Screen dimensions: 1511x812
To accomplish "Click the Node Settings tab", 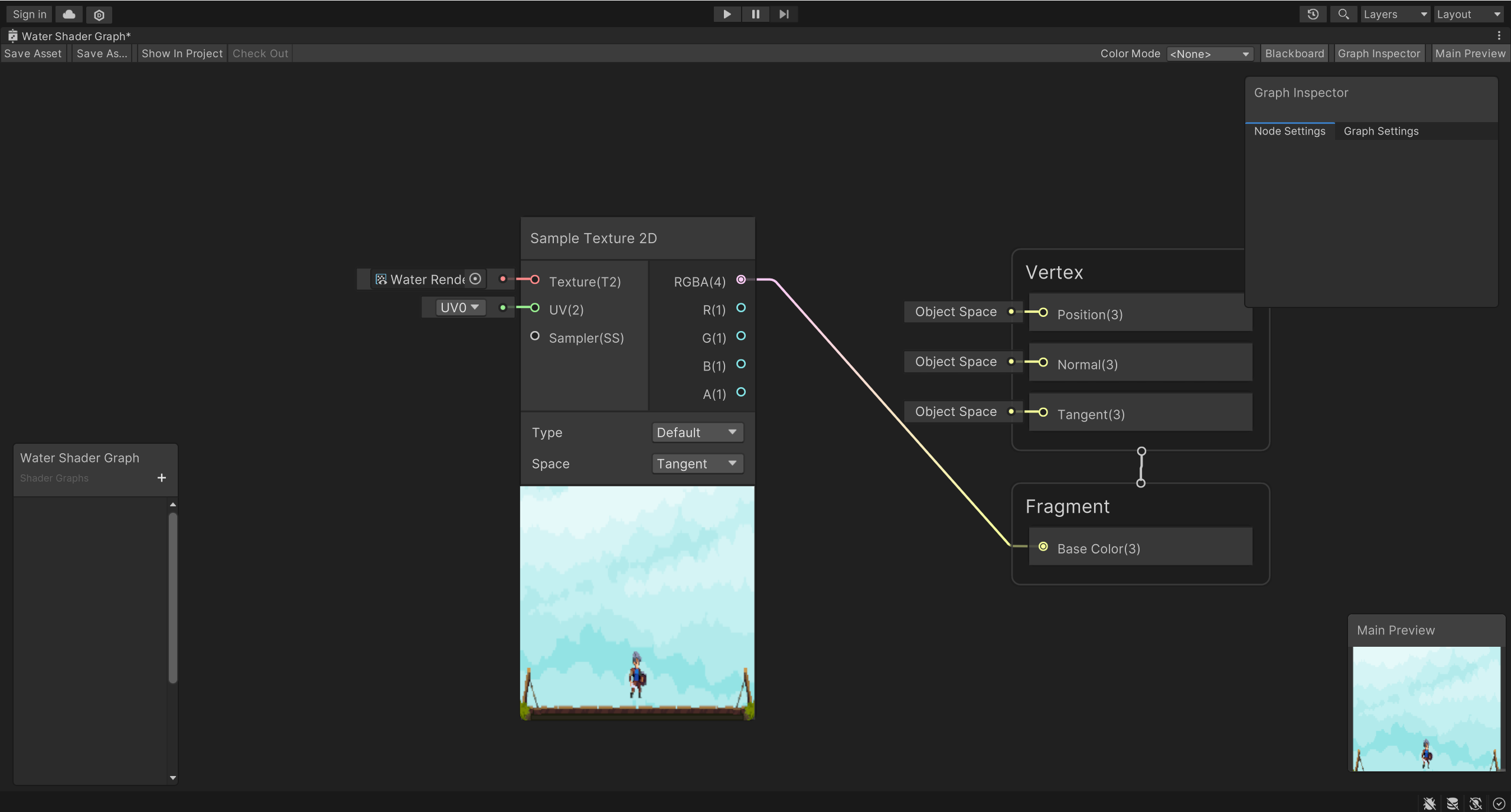I will point(1290,130).
